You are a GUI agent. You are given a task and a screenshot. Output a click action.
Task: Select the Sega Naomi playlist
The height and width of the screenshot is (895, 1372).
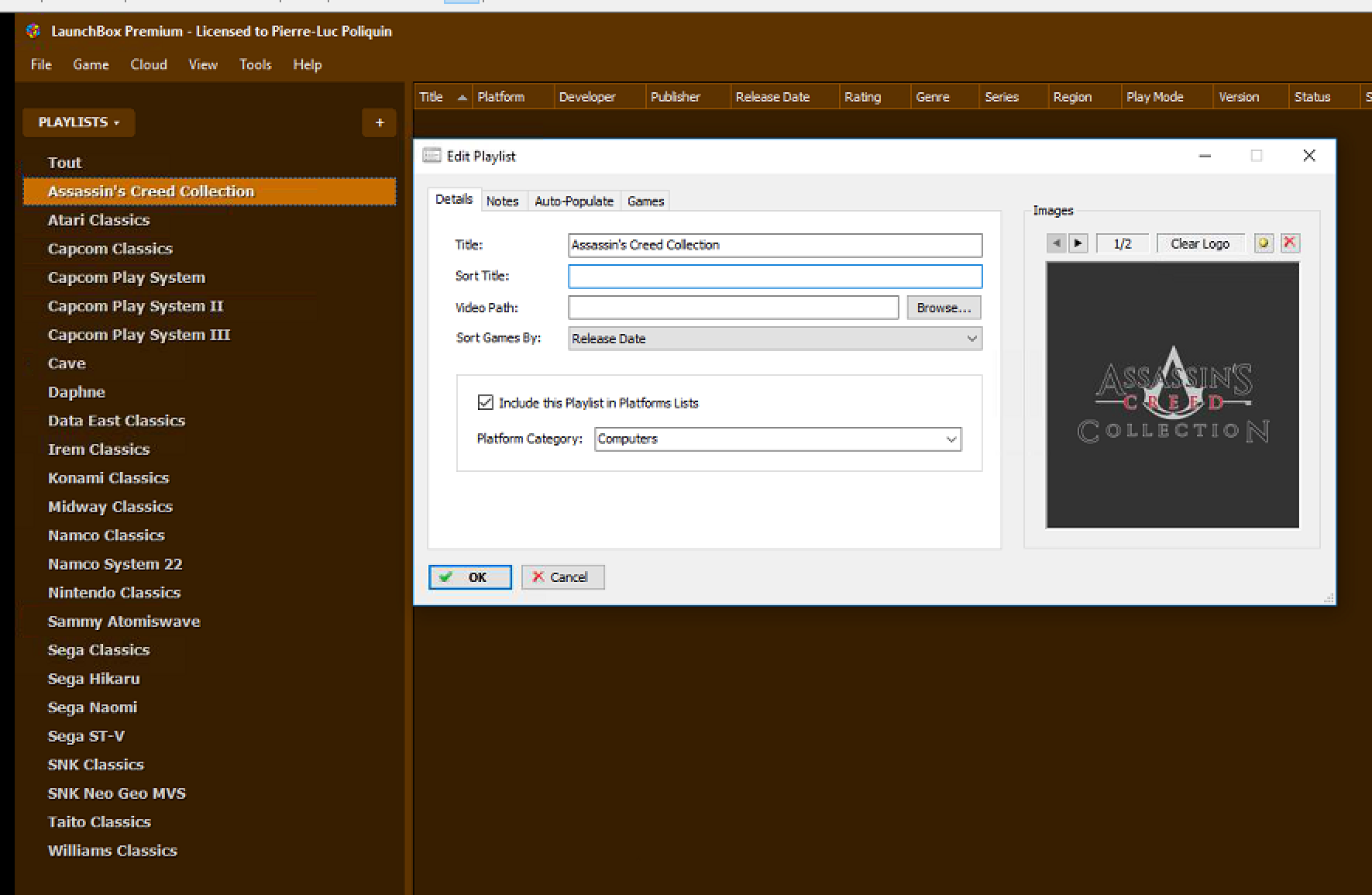[x=209, y=707]
